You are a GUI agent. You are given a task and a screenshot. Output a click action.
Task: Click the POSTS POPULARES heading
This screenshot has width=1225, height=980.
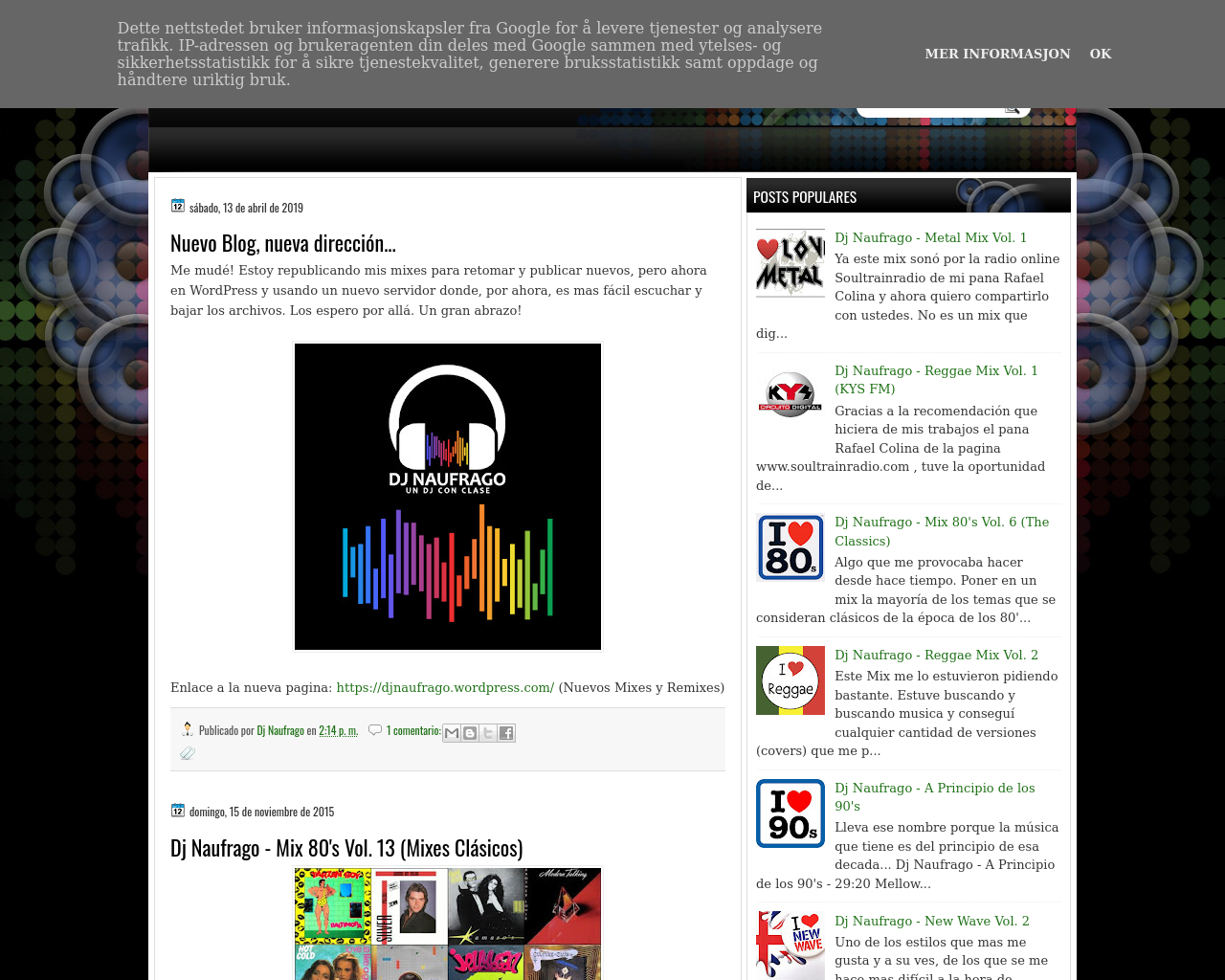coord(805,197)
